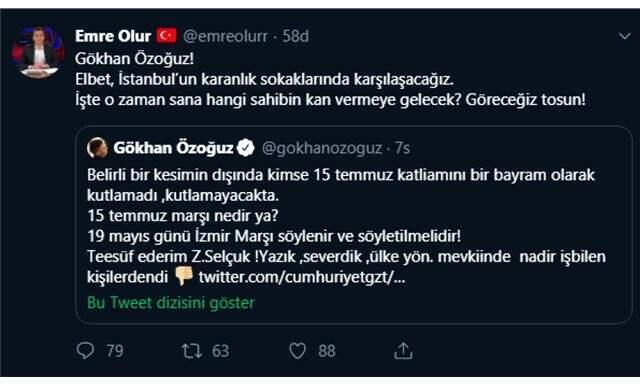Click the Turkish flag emoji beside Emre Olur

click(x=167, y=36)
